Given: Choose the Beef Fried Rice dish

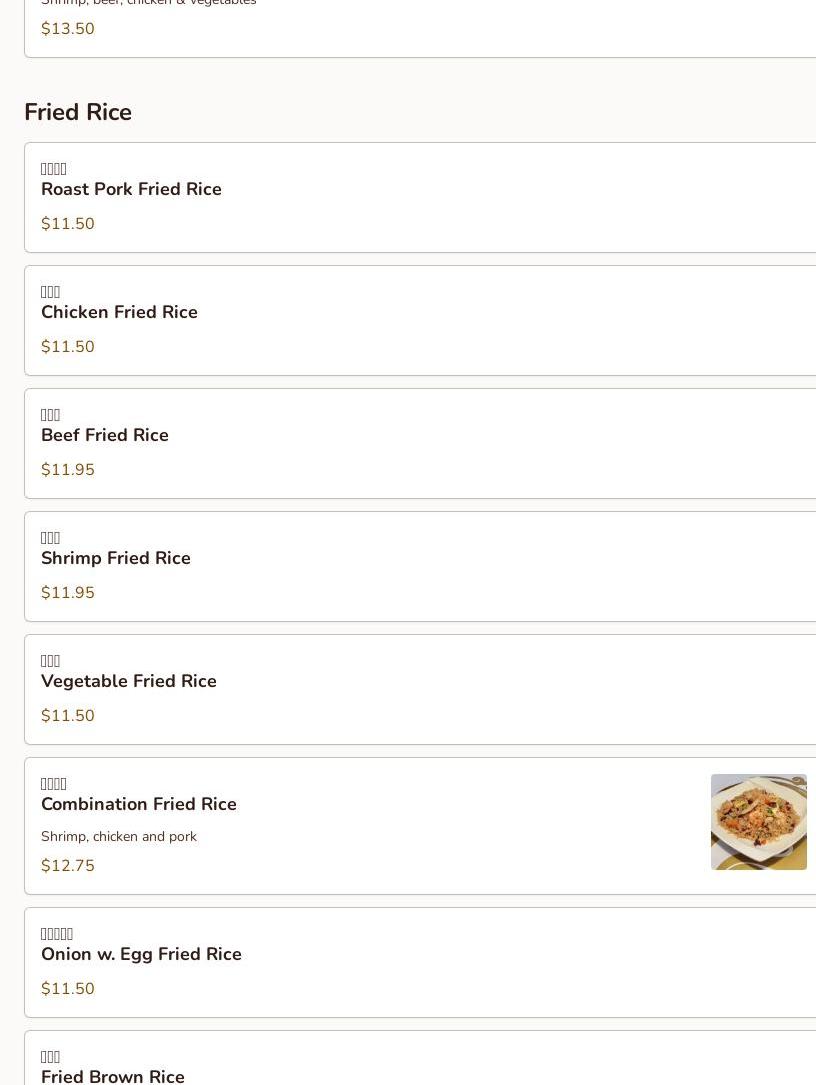Looking at the screenshot, I should 105,436.
